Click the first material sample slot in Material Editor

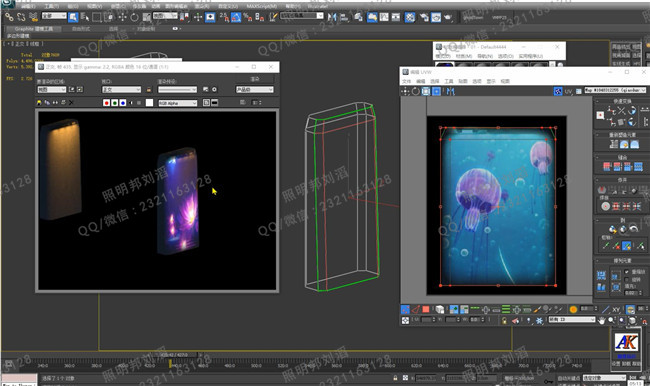click(x=444, y=64)
